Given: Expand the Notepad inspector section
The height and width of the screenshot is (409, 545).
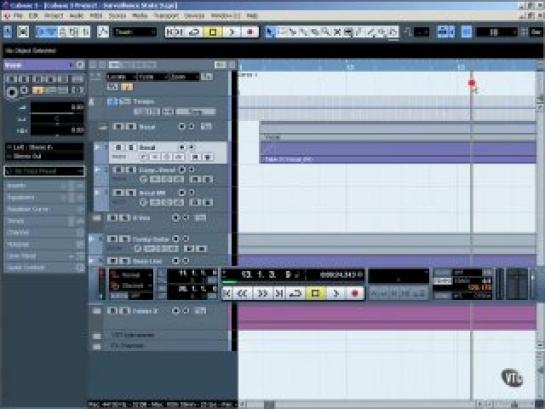Looking at the screenshot, I should (x=44, y=244).
